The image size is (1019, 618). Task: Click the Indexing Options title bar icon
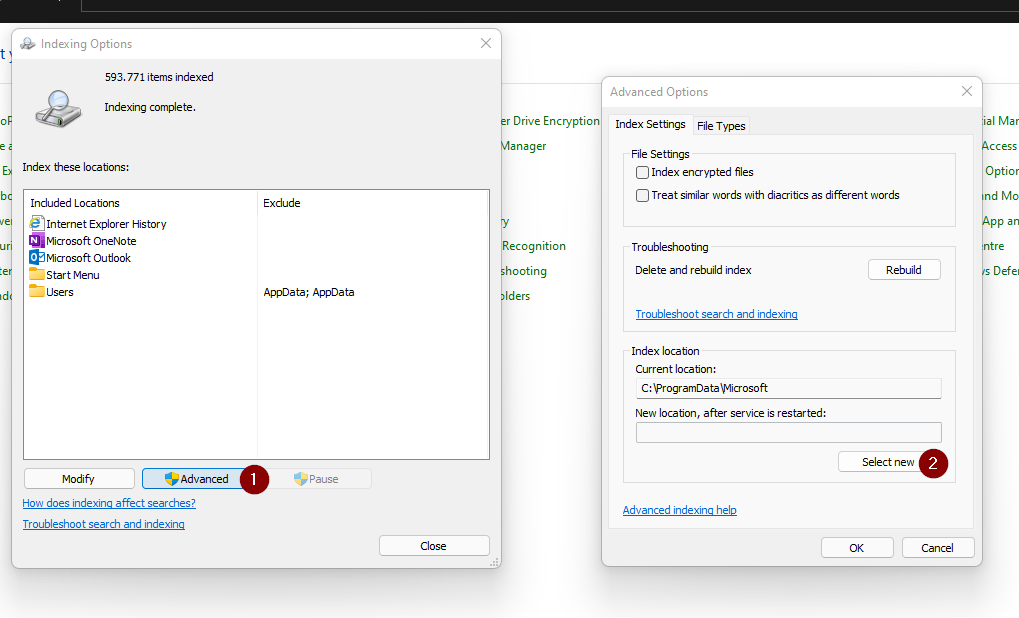click(28, 44)
